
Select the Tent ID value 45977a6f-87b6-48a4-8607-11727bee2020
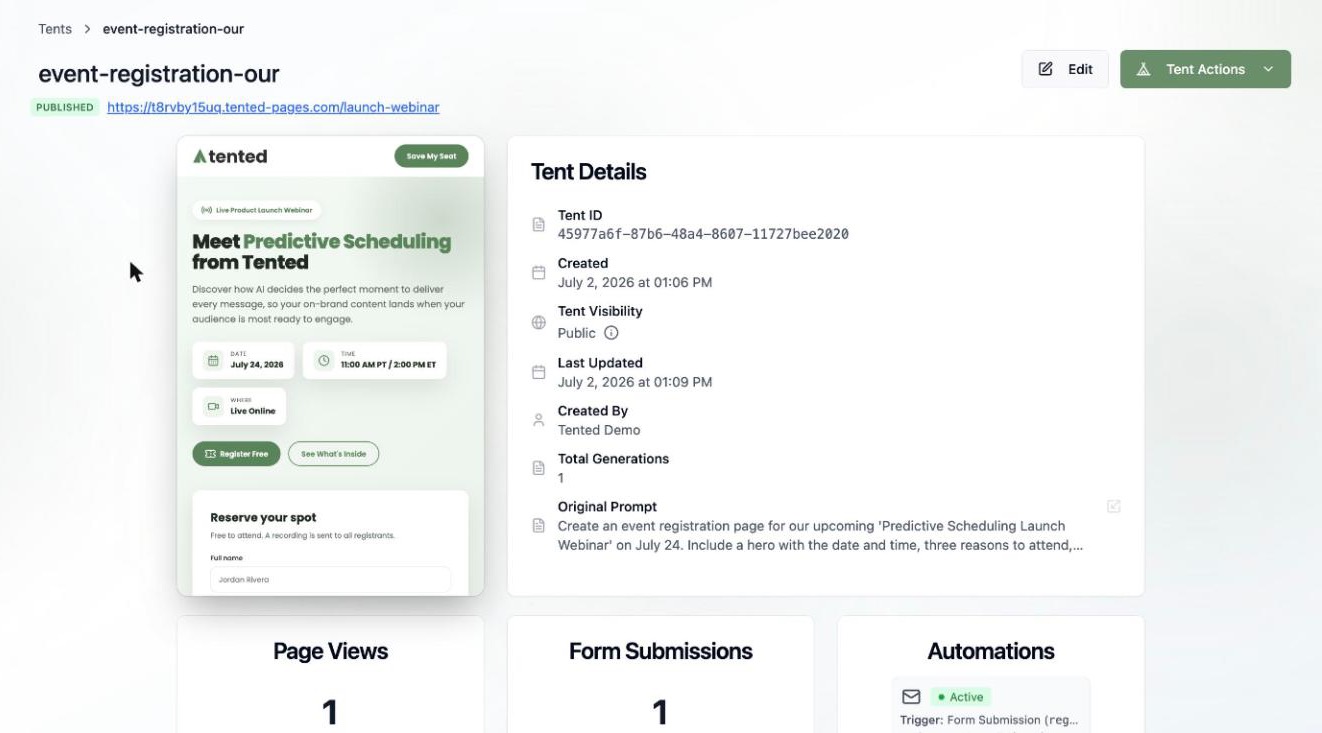tap(703, 234)
